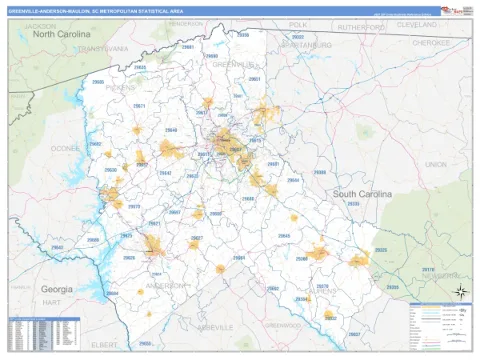Select ZIP code 29621 label
The width and height of the screenshot is (480, 360).
(154, 224)
